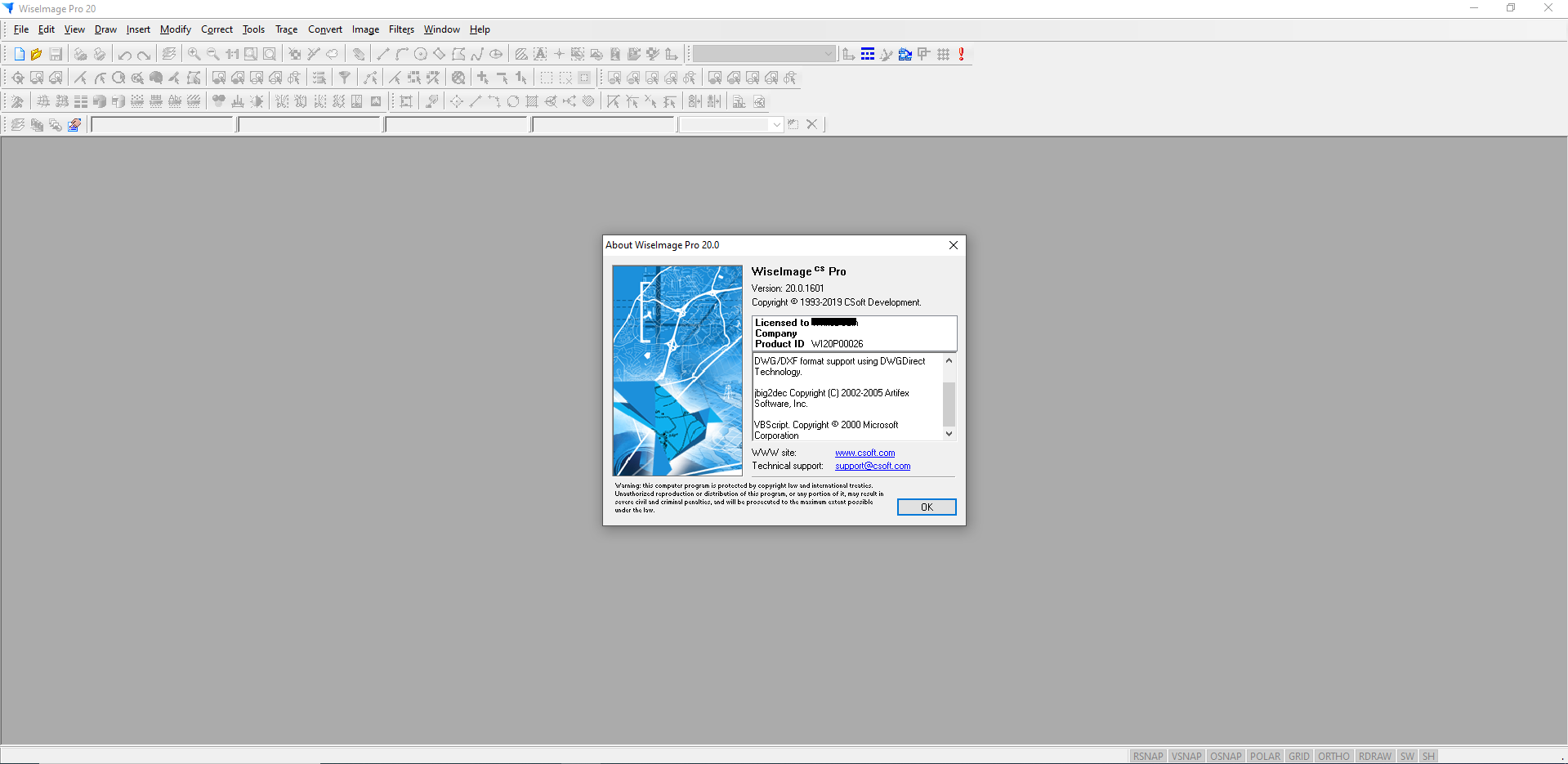Image resolution: width=1568 pixels, height=764 pixels.
Task: Click the Zoom Out magnifier icon
Action: [213, 54]
